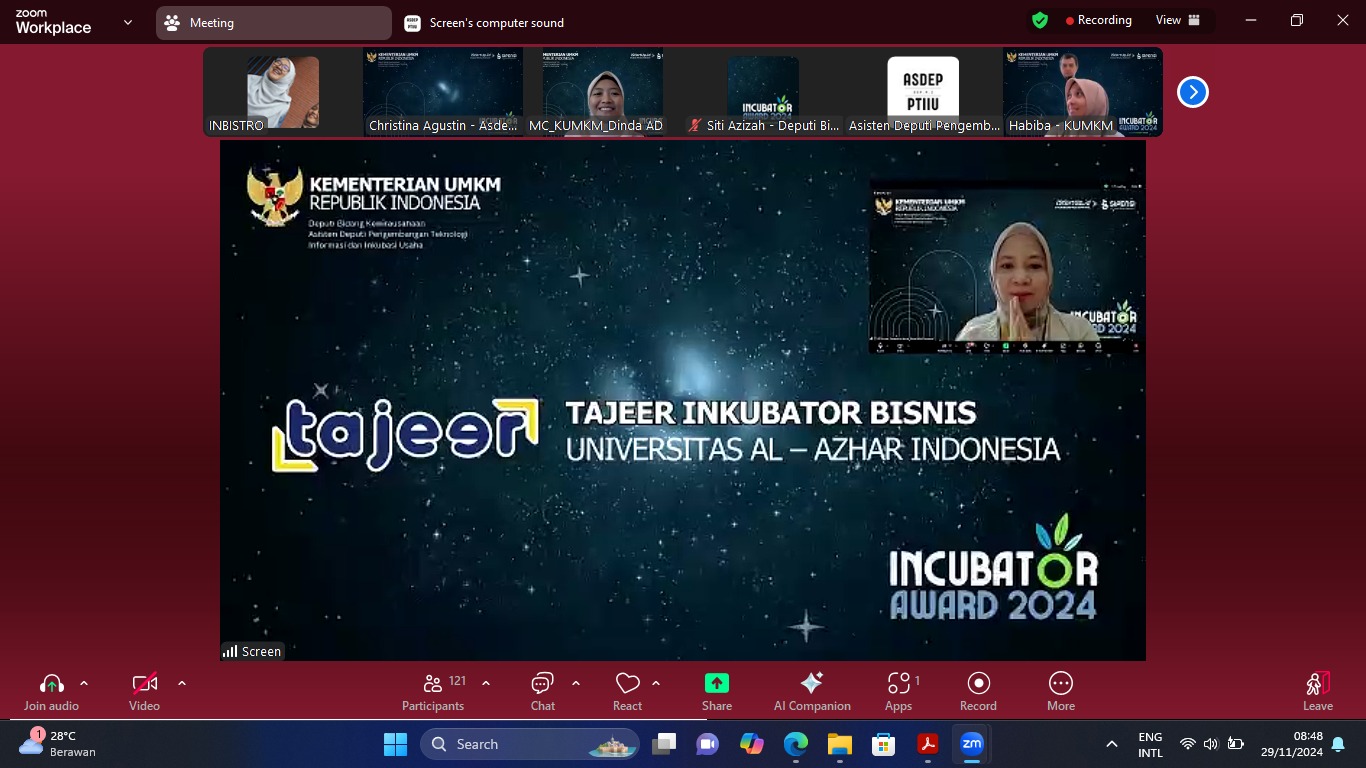This screenshot has width=1366, height=768.
Task: Expand the audio options chevron
Action: (84, 683)
